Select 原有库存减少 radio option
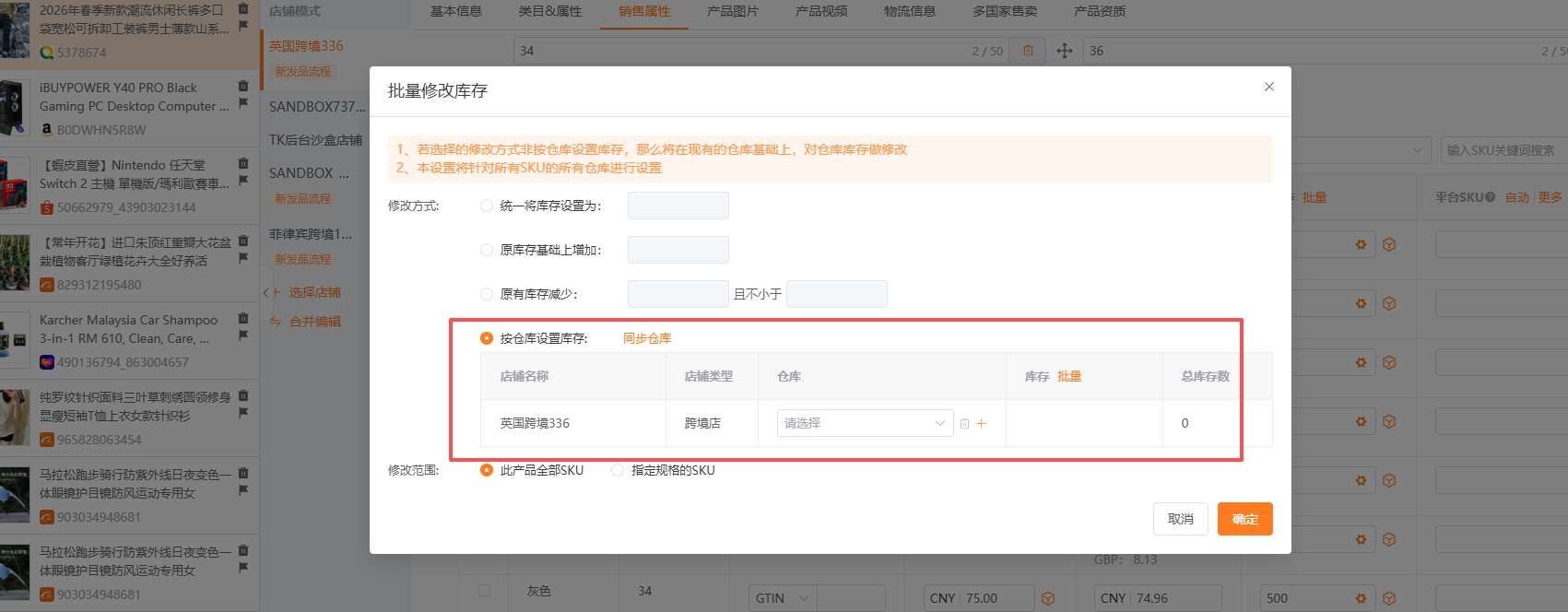Image resolution: width=1568 pixels, height=612 pixels. [487, 294]
